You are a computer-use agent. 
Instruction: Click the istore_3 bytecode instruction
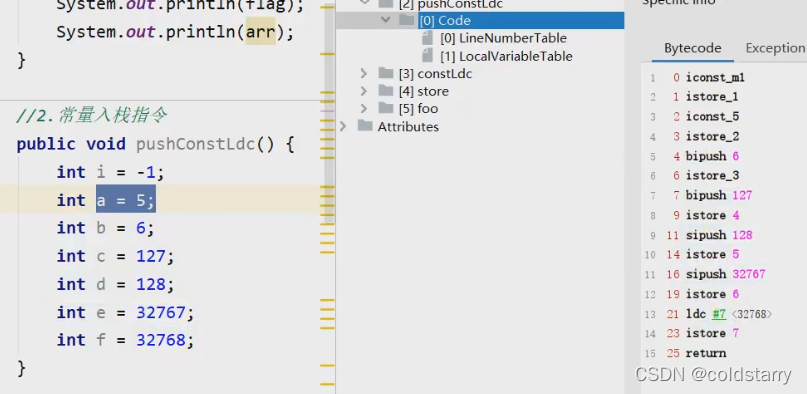(x=713, y=176)
